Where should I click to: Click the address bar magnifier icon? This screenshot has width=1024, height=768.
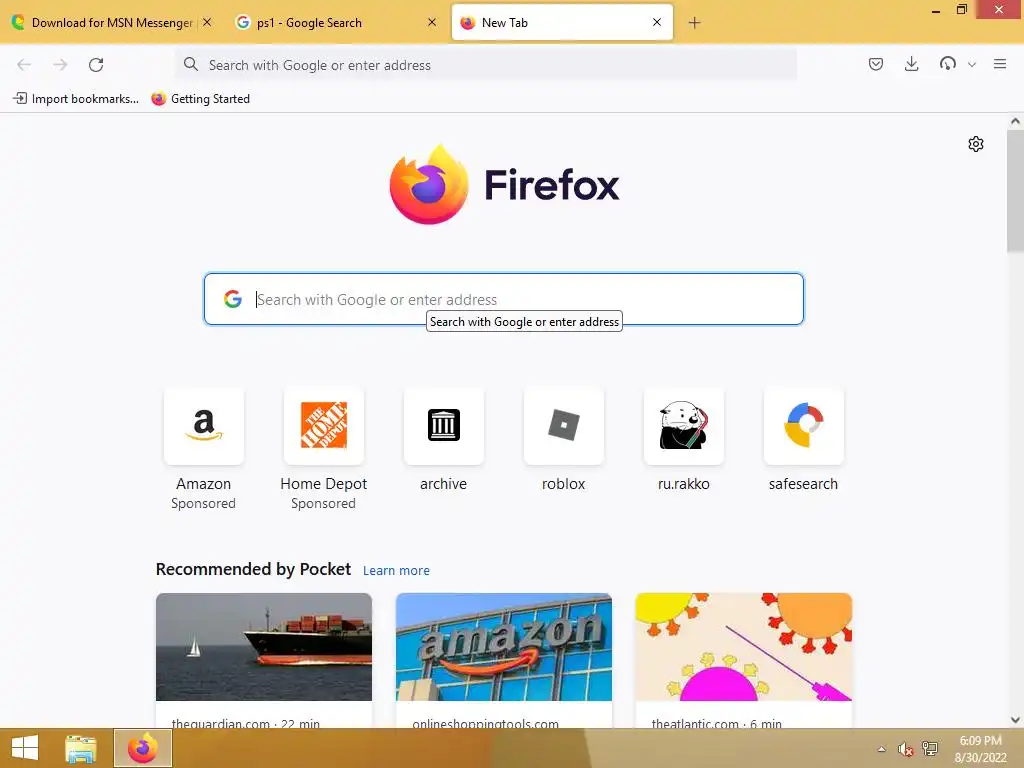click(x=191, y=64)
